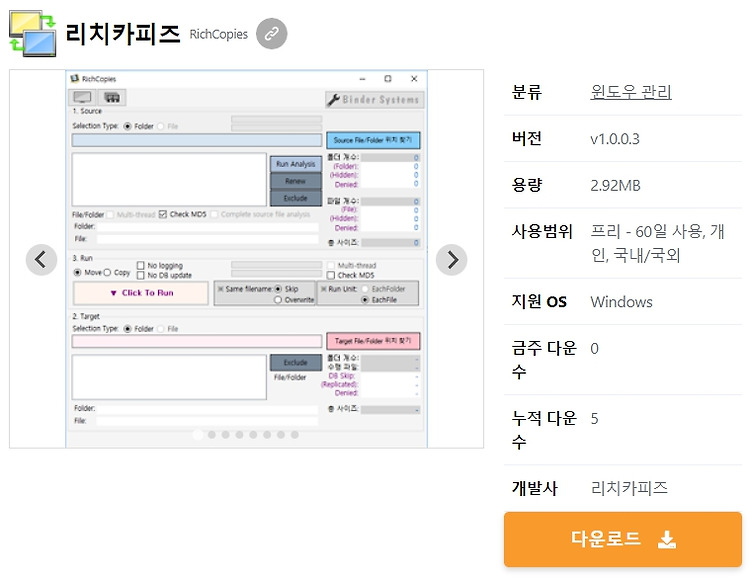Click Run Analysis button in Source section

[296, 164]
